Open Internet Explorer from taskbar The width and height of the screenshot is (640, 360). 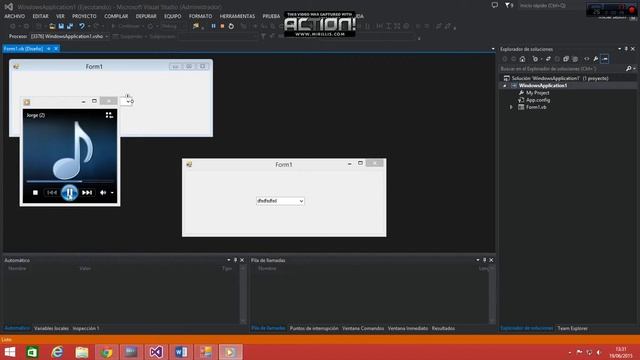[x=57, y=352]
